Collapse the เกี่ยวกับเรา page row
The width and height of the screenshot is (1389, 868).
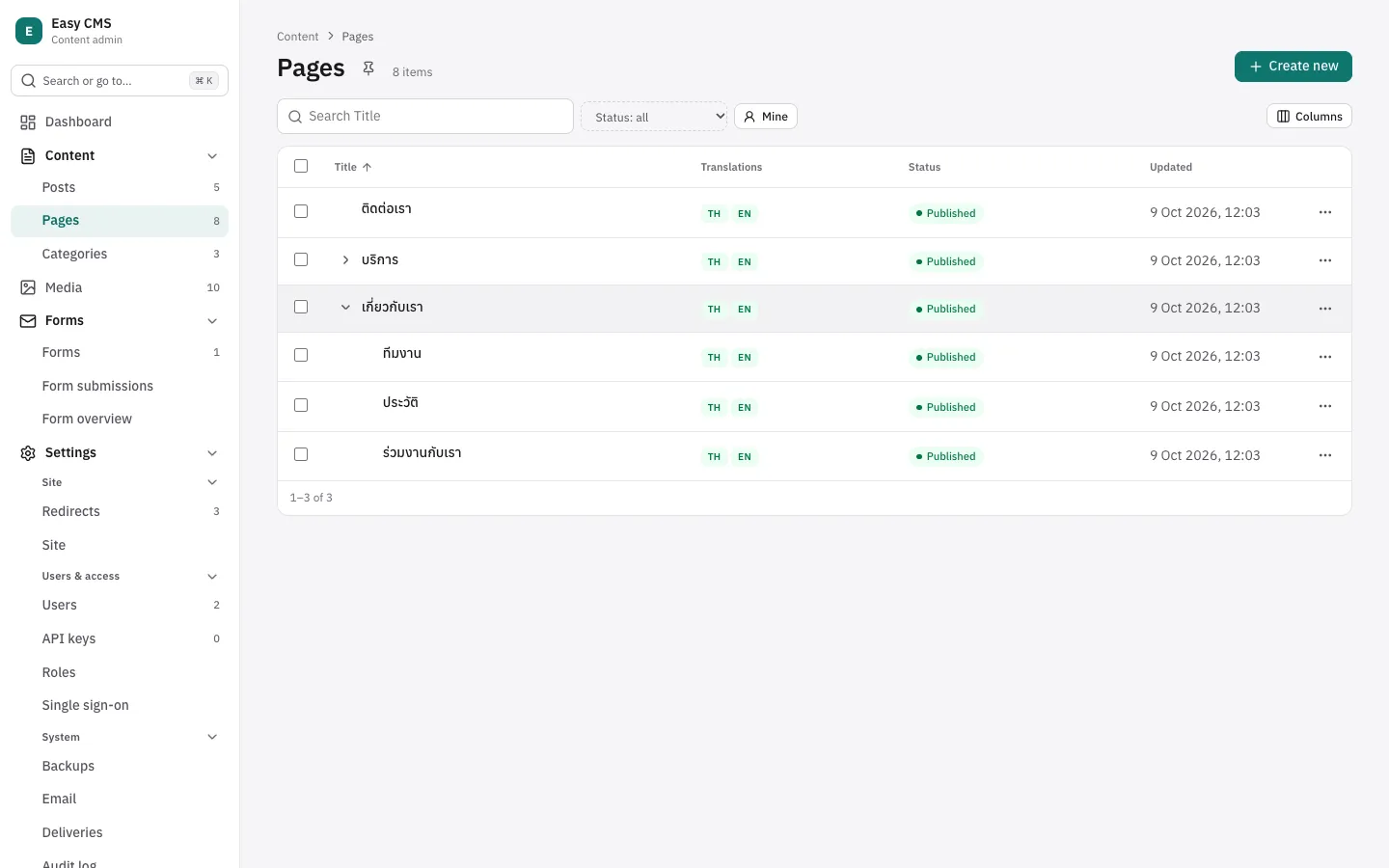345,308
